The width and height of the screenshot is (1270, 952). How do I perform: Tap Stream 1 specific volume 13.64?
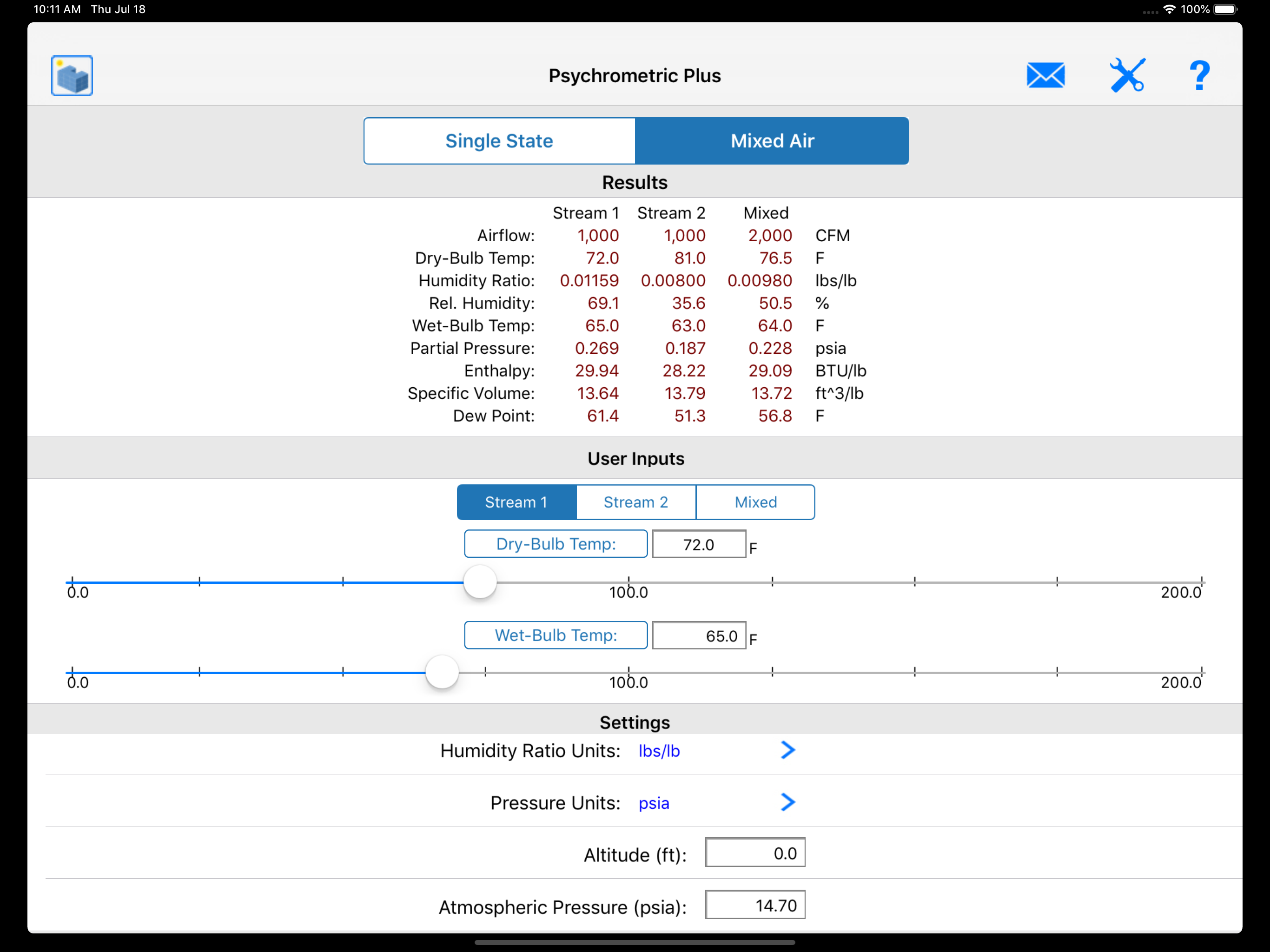pos(598,393)
